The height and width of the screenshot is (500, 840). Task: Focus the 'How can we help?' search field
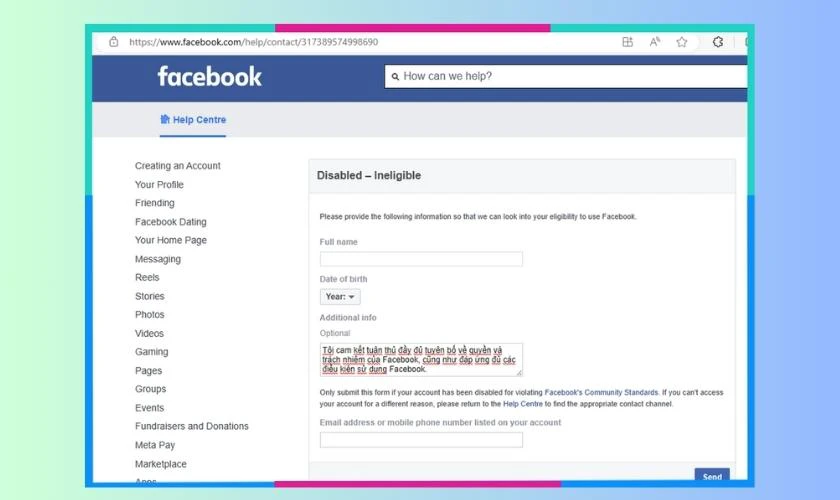(566, 77)
